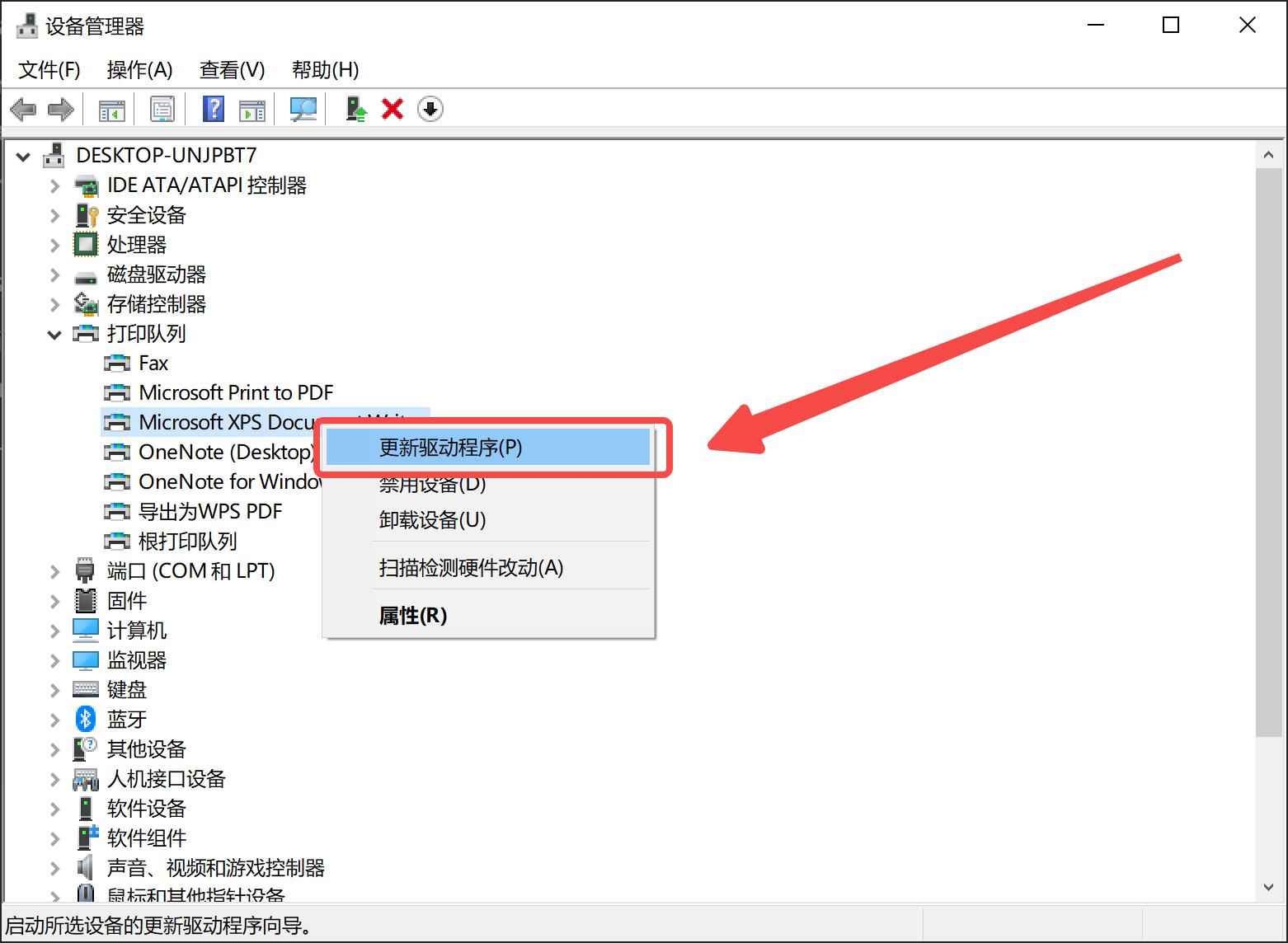Click the forward navigation arrow
Viewport: 1288px width, 943px height.
[60, 109]
